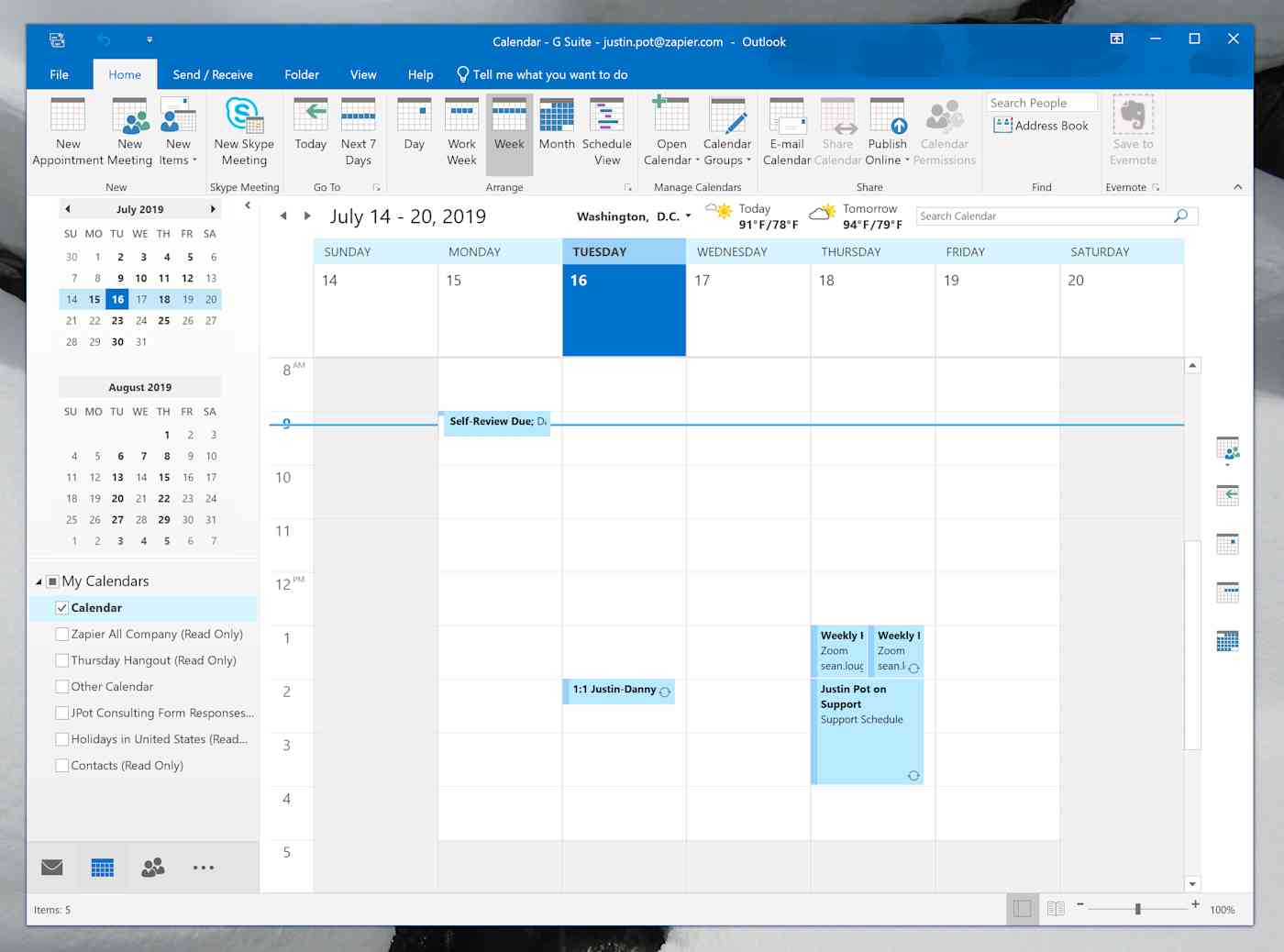Open Mail from the navigation bar
This screenshot has width=1284, height=952.
tap(52, 868)
